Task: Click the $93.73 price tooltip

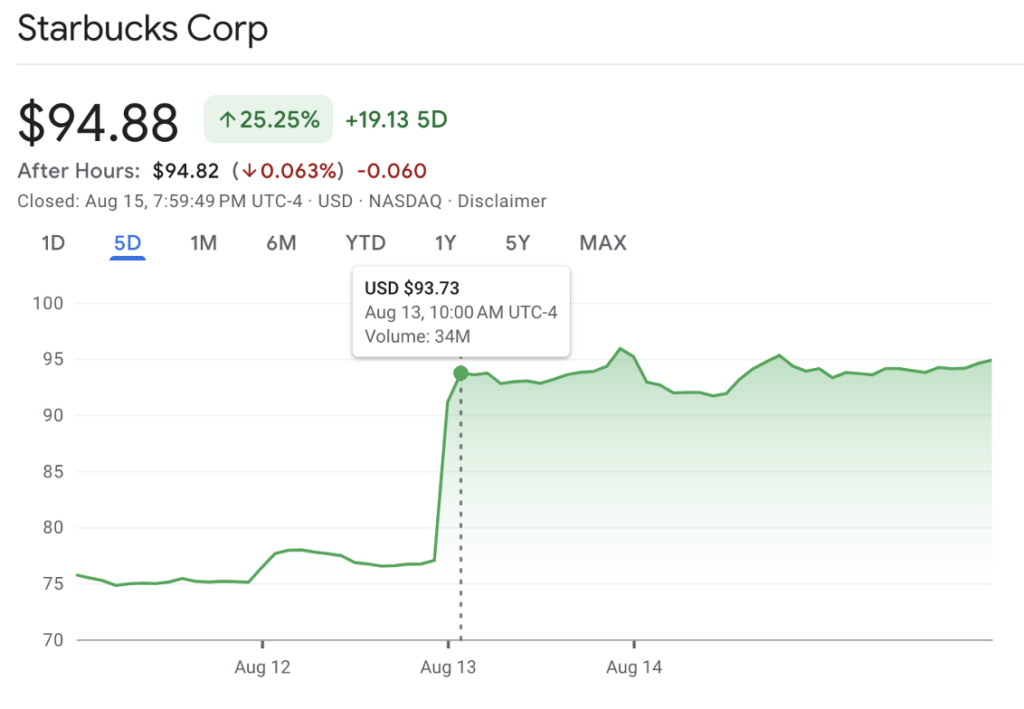Action: [461, 311]
